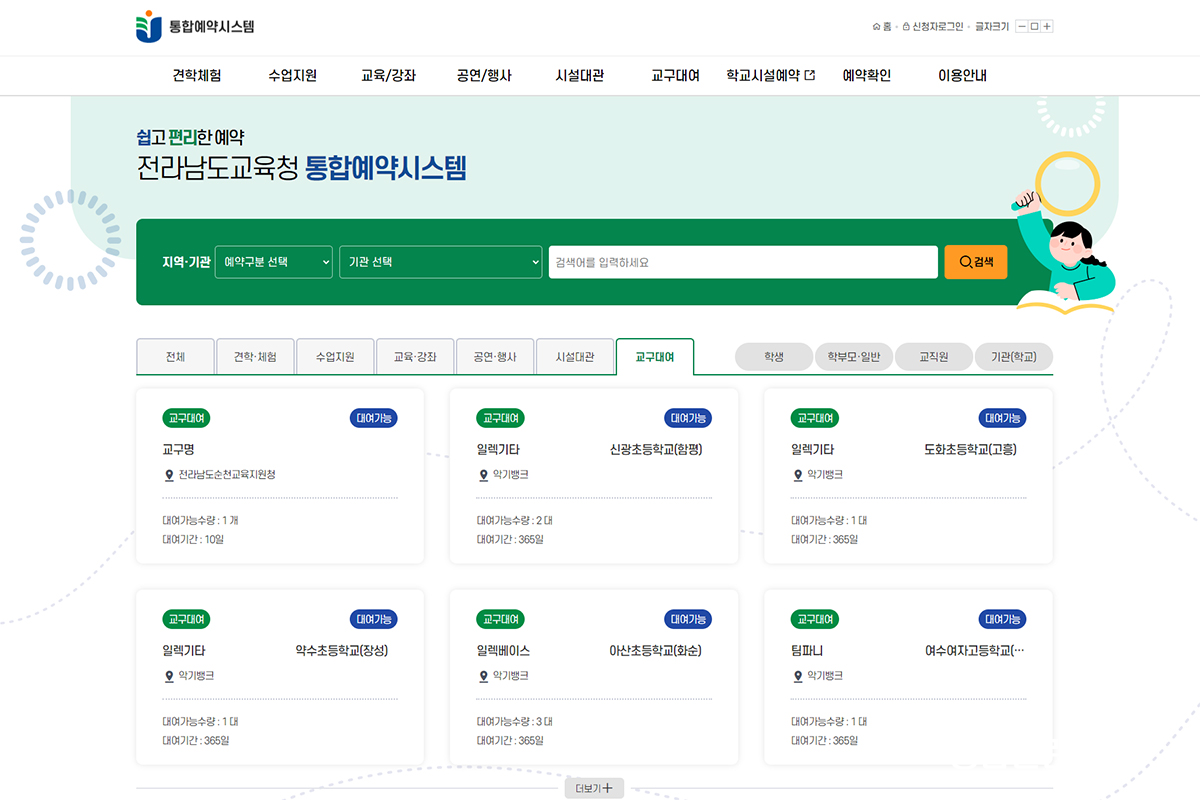Expand the 예약구분 선택 dropdown
This screenshot has width=1200, height=800.
[x=274, y=262]
